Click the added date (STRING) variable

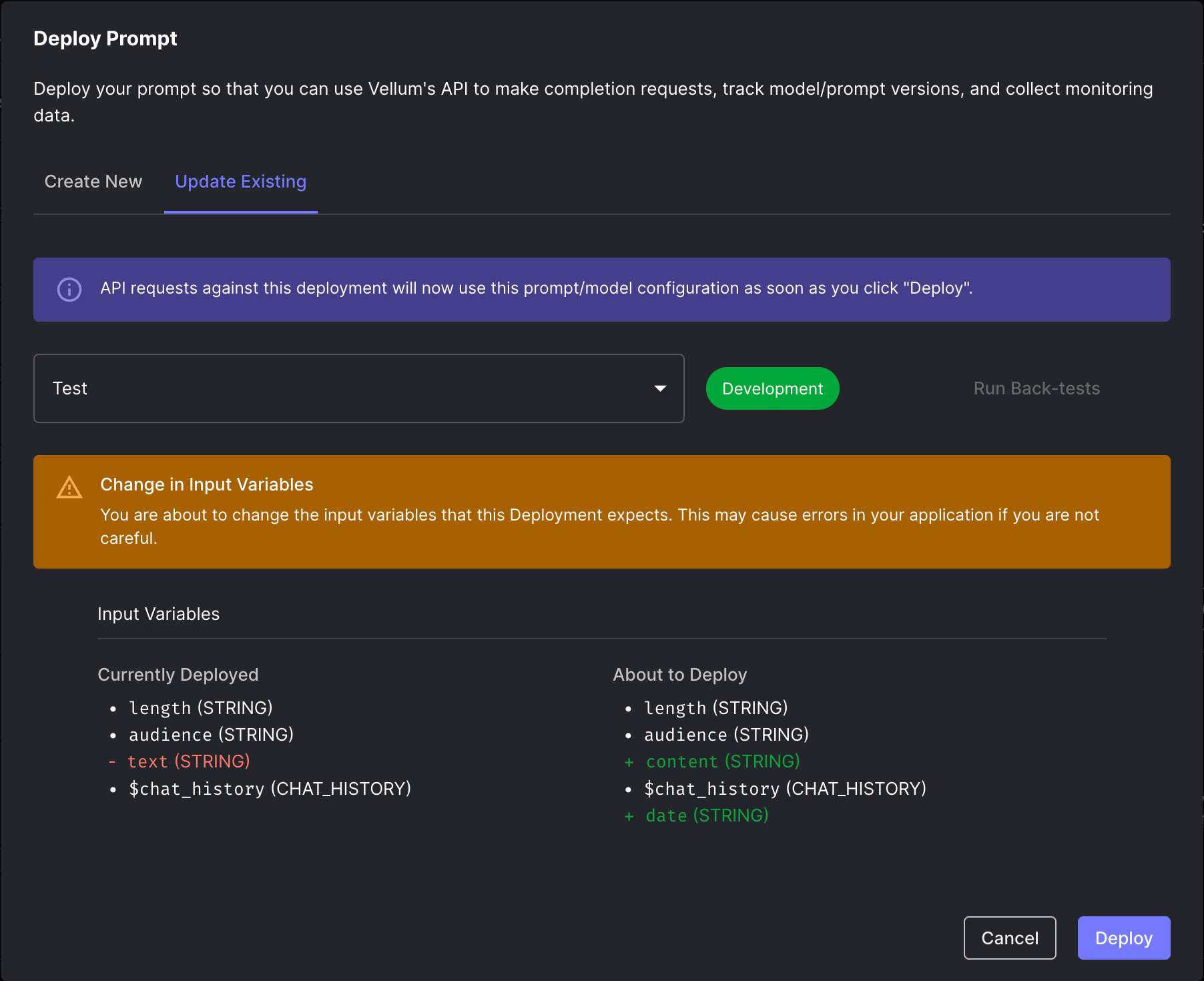click(707, 815)
